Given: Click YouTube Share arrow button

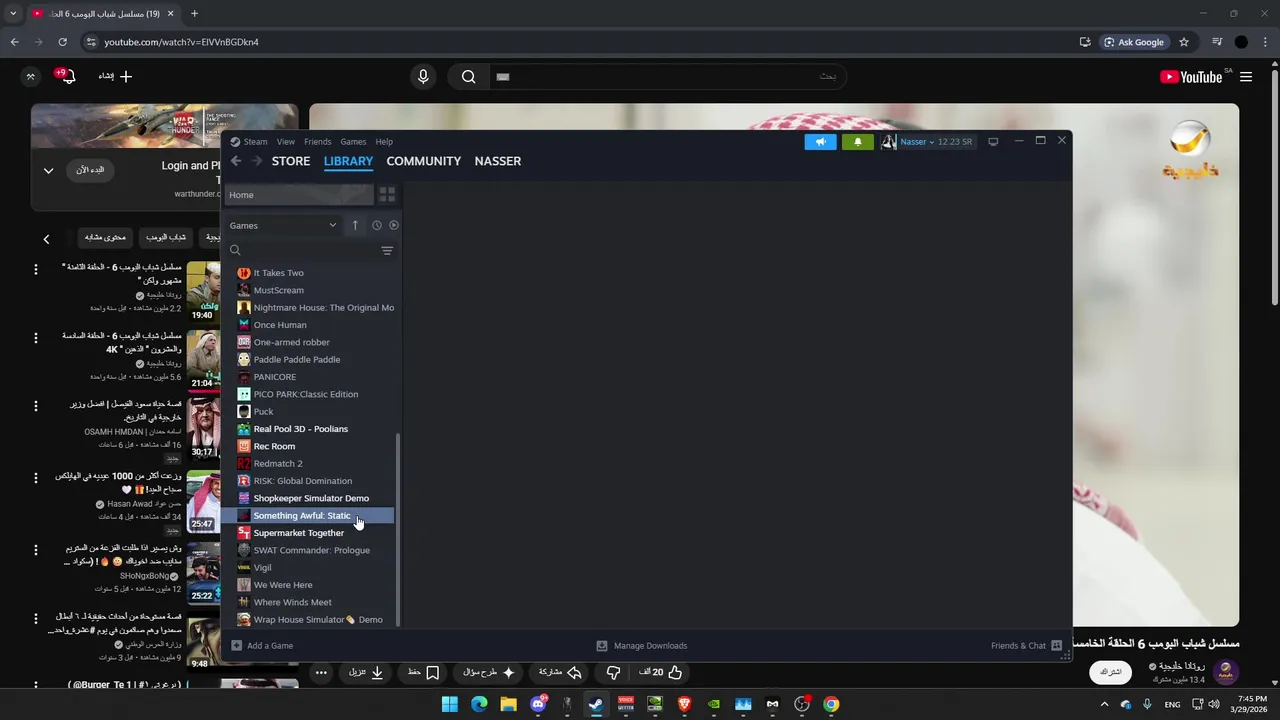Looking at the screenshot, I should click(560, 673).
